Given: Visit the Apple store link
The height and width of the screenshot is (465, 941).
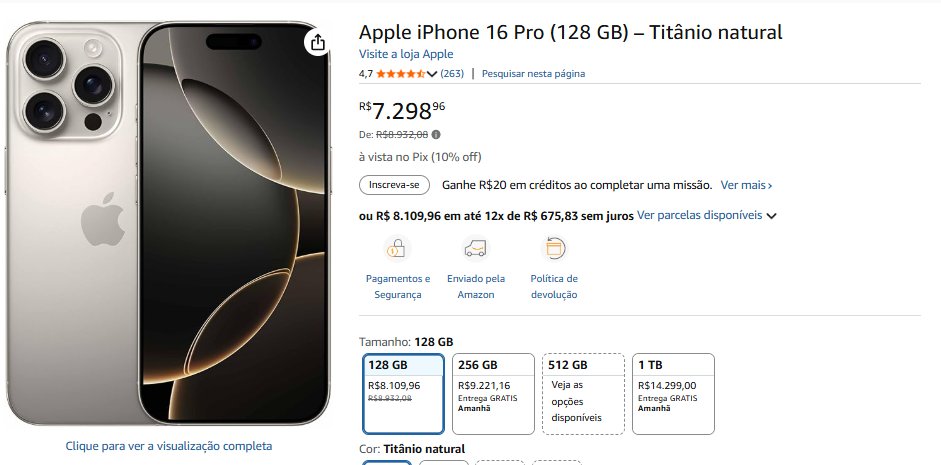Looking at the screenshot, I should pos(406,54).
